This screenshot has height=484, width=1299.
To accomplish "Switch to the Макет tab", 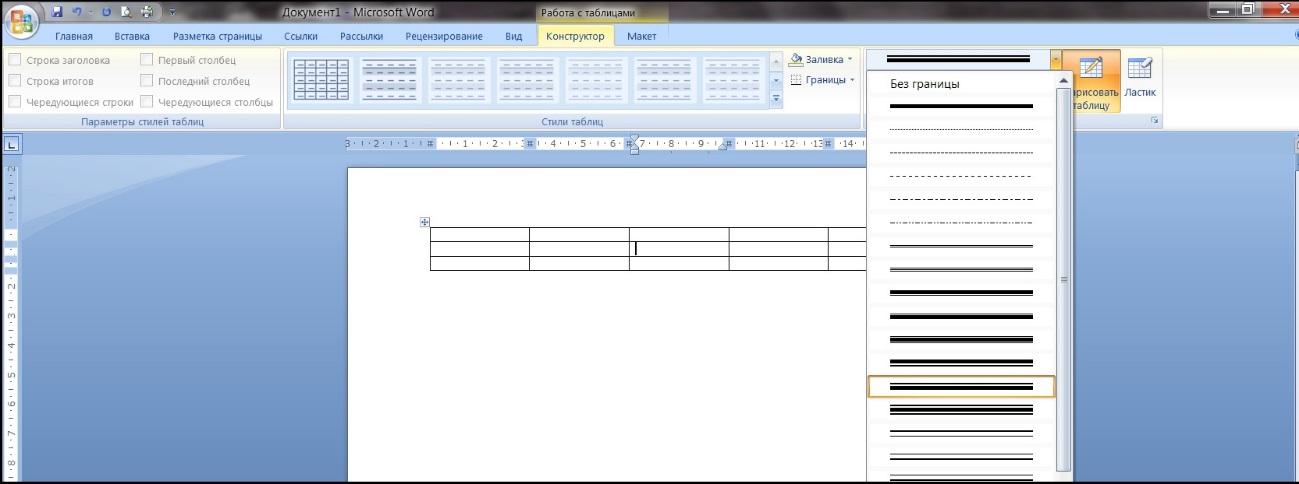I will [641, 37].
